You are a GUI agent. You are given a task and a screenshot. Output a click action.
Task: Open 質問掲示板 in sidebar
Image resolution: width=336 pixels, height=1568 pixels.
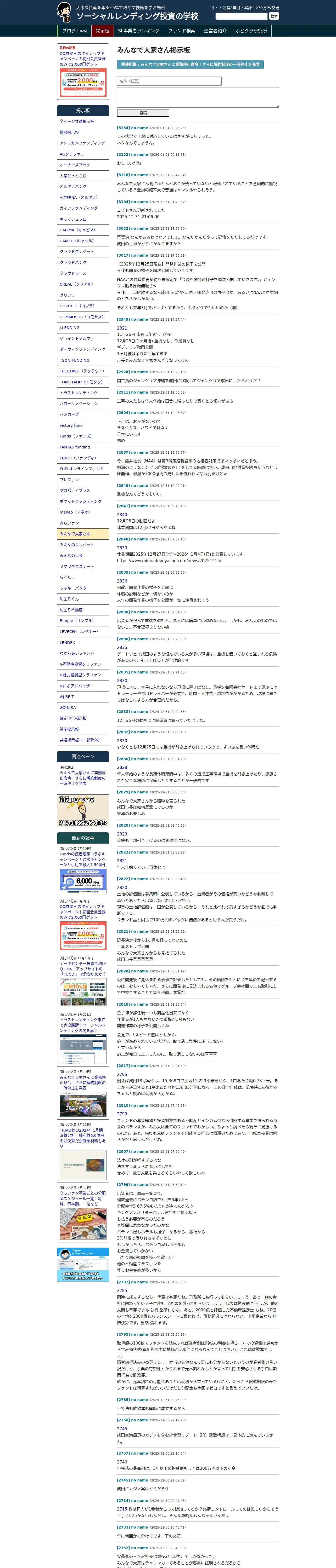tap(83, 729)
